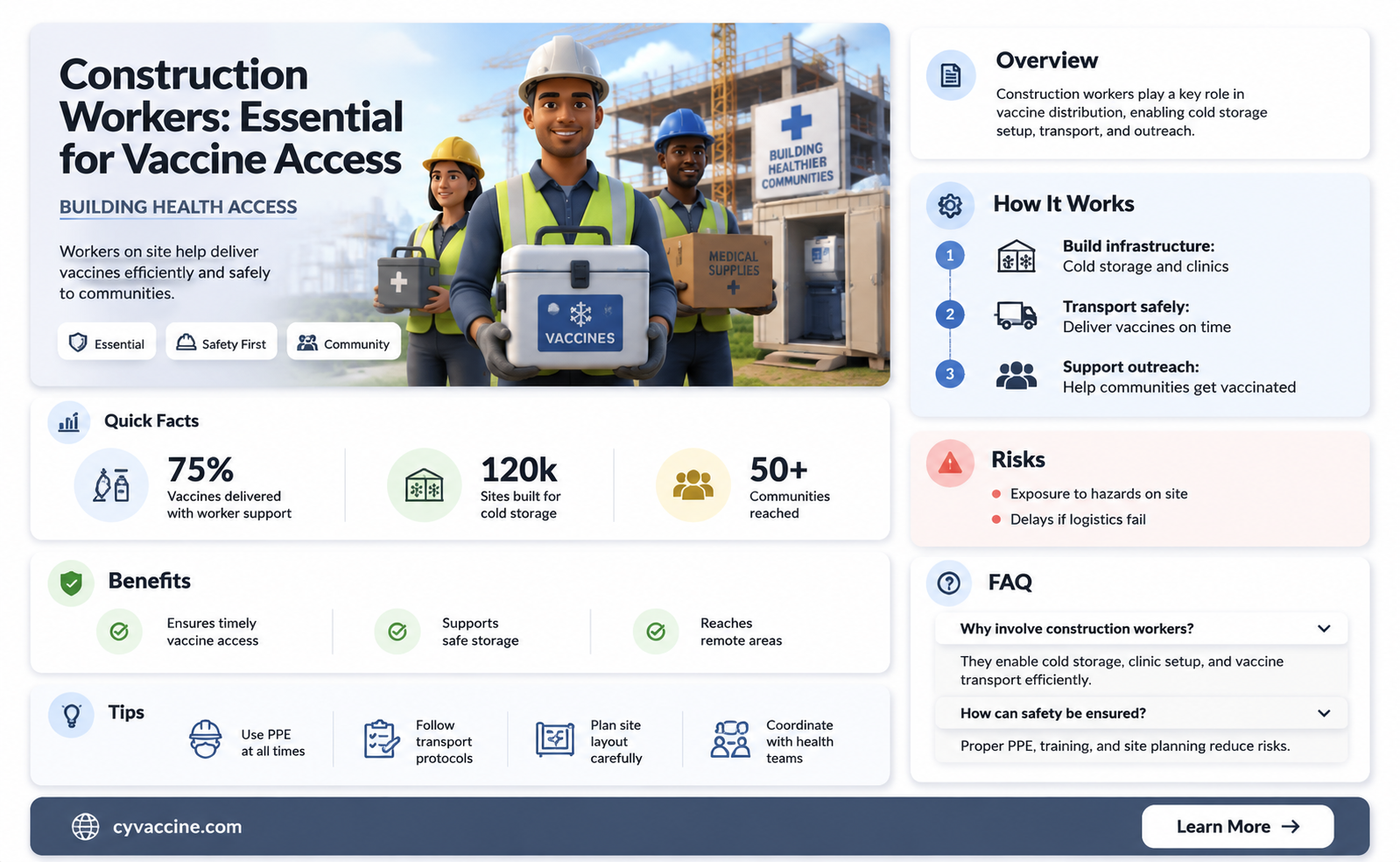The width and height of the screenshot is (1400, 862).
Task: Click the Tips lightbulb icon
Action: 71,715
